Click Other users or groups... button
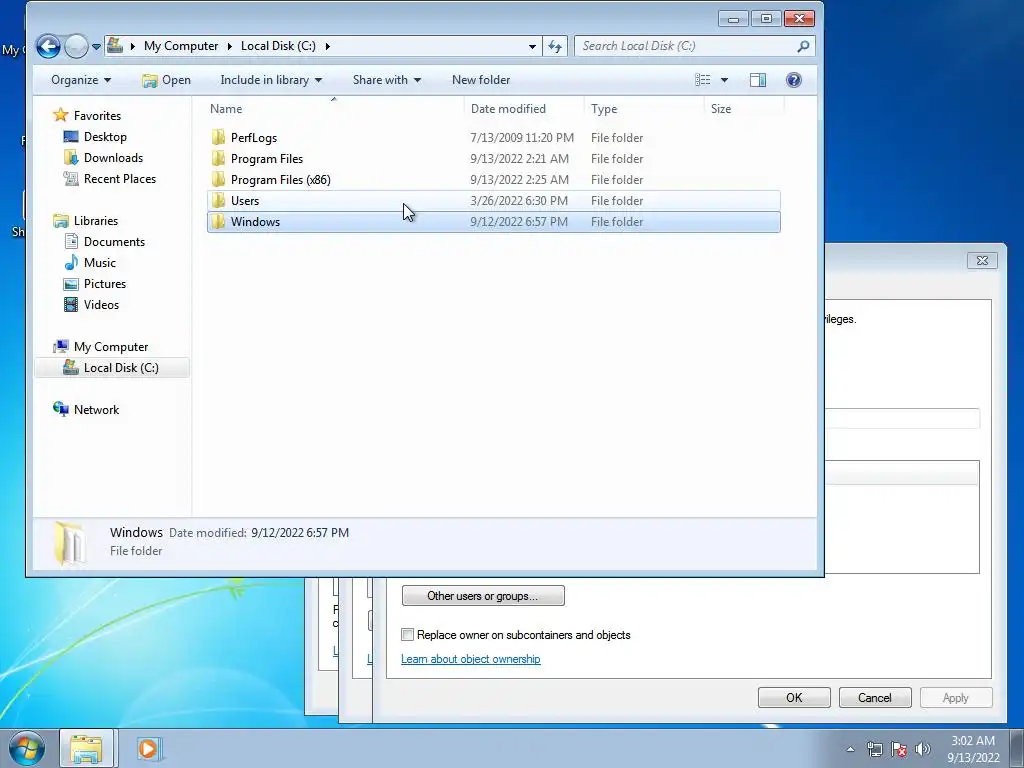This screenshot has width=1024, height=768. coord(483,596)
